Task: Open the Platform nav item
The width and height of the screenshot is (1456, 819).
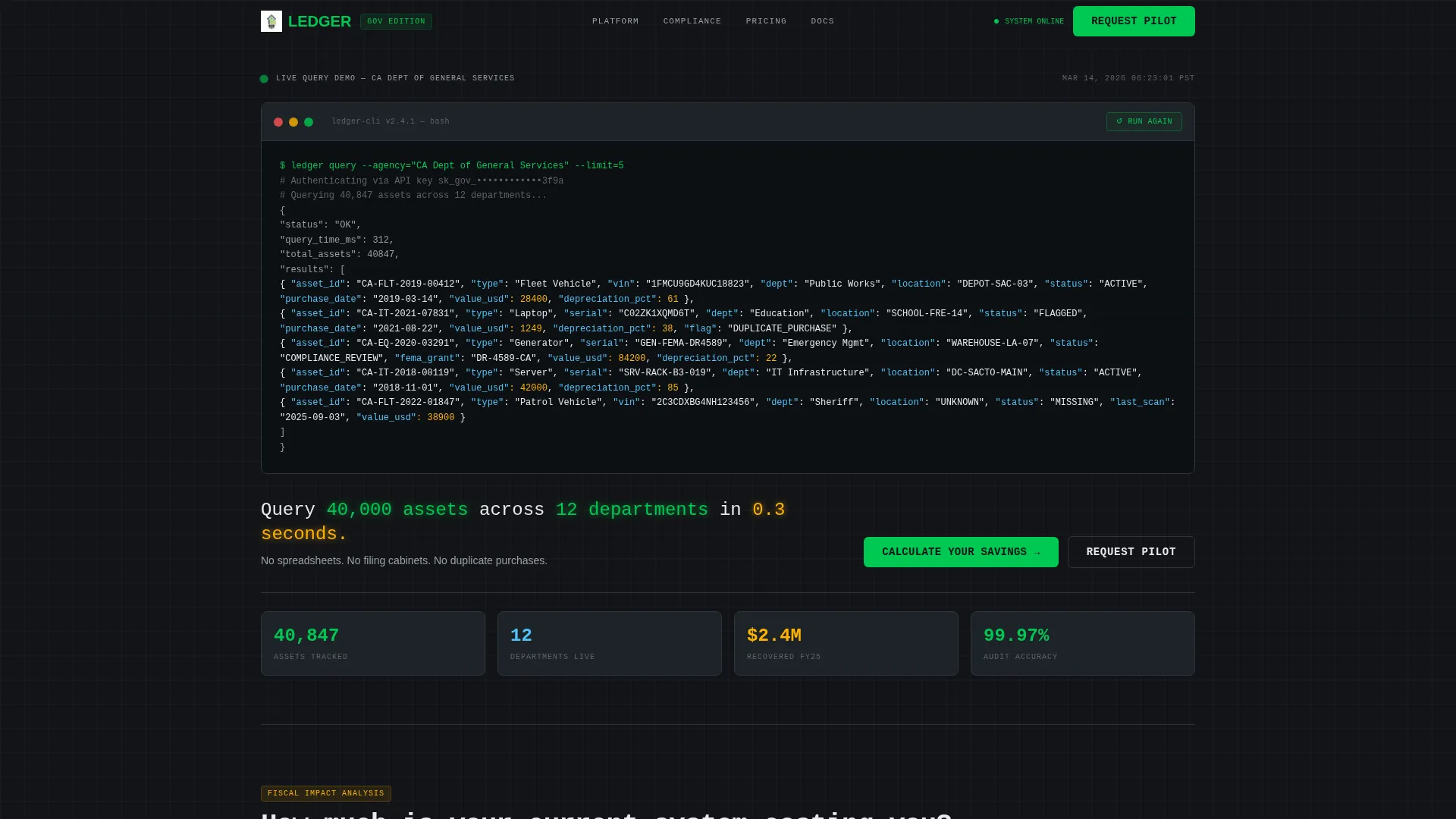Action: pyautogui.click(x=616, y=21)
